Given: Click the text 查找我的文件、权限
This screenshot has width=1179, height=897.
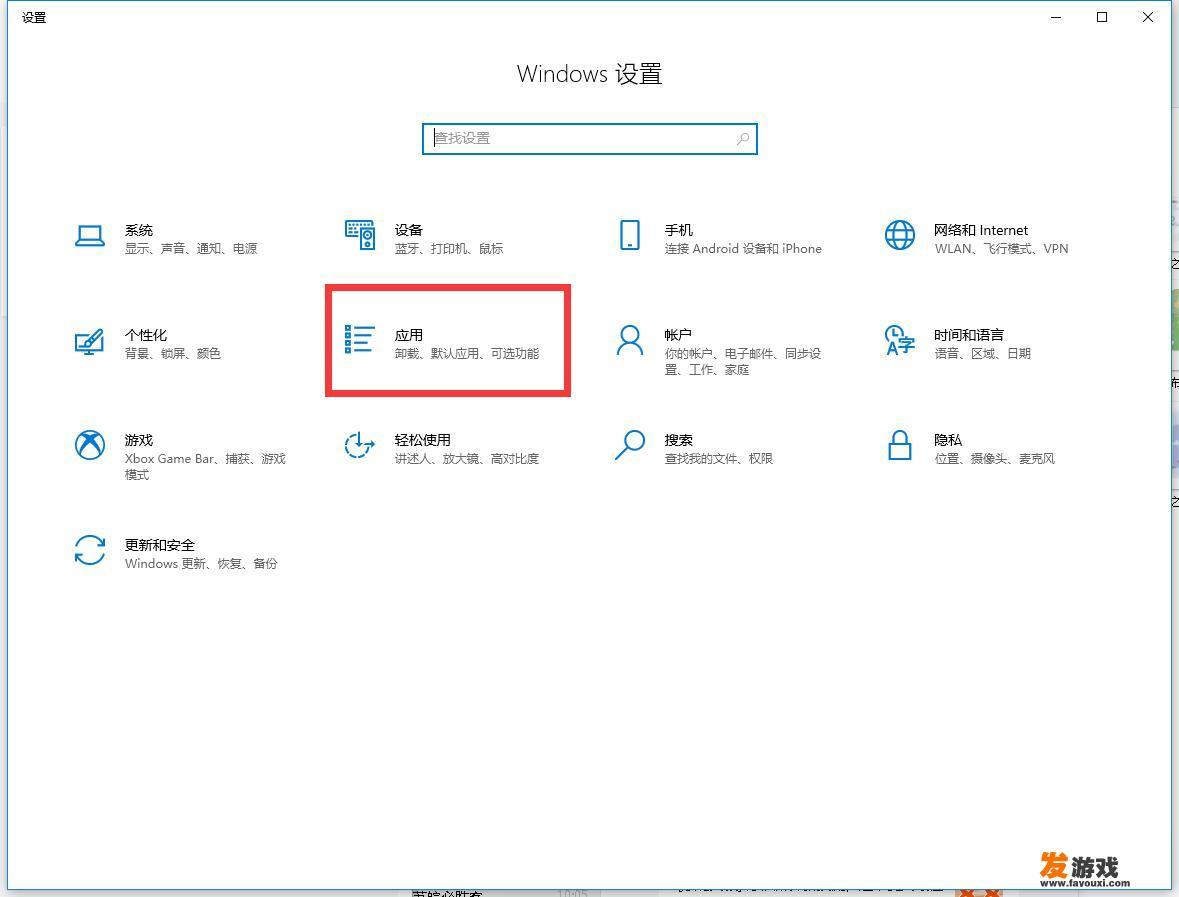Looking at the screenshot, I should point(719,459).
